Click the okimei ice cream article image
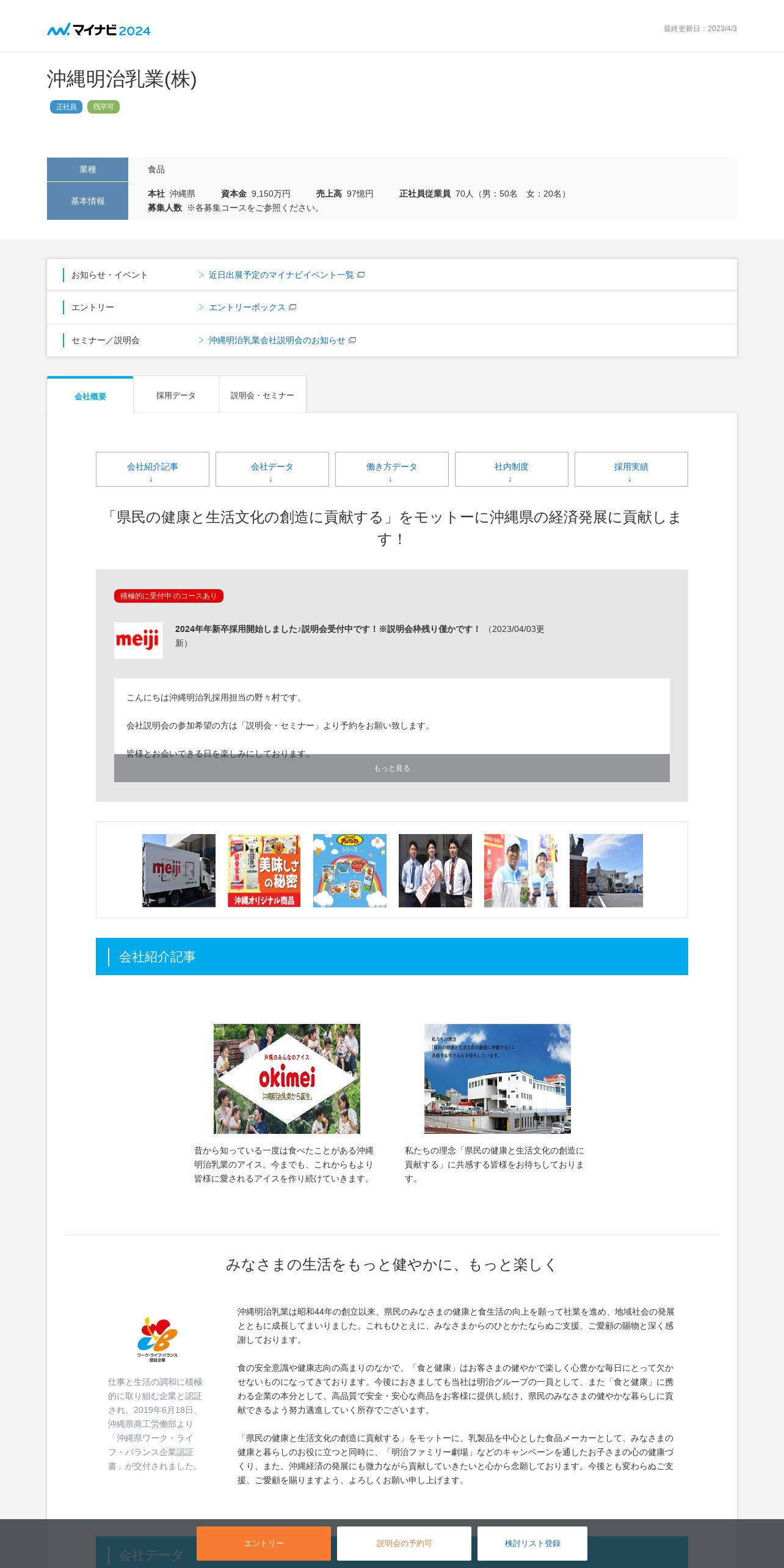This screenshot has height=1568, width=784. (287, 1079)
